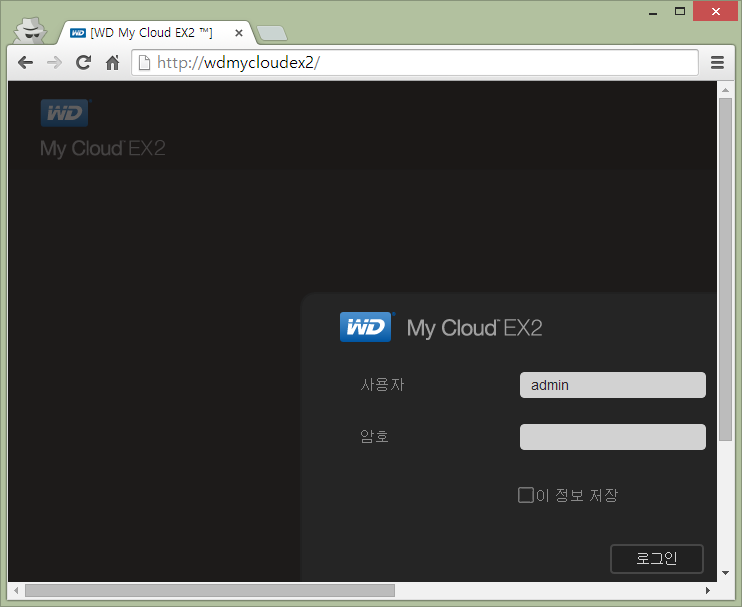The width and height of the screenshot is (742, 607).
Task: Click the browser forward arrow
Action: click(x=54, y=62)
